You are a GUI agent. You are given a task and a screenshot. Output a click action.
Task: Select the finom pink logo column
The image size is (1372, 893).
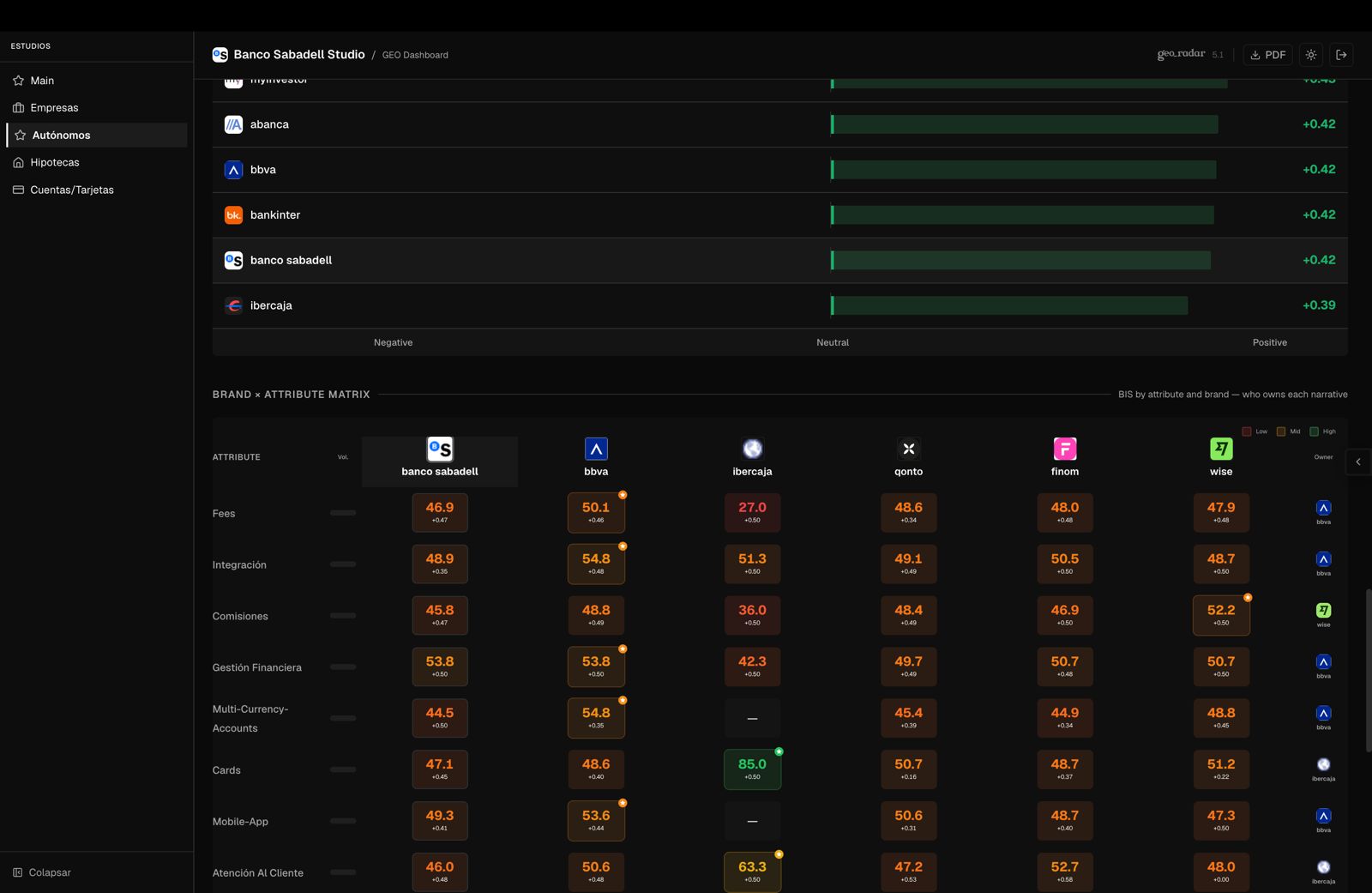[1065, 449]
